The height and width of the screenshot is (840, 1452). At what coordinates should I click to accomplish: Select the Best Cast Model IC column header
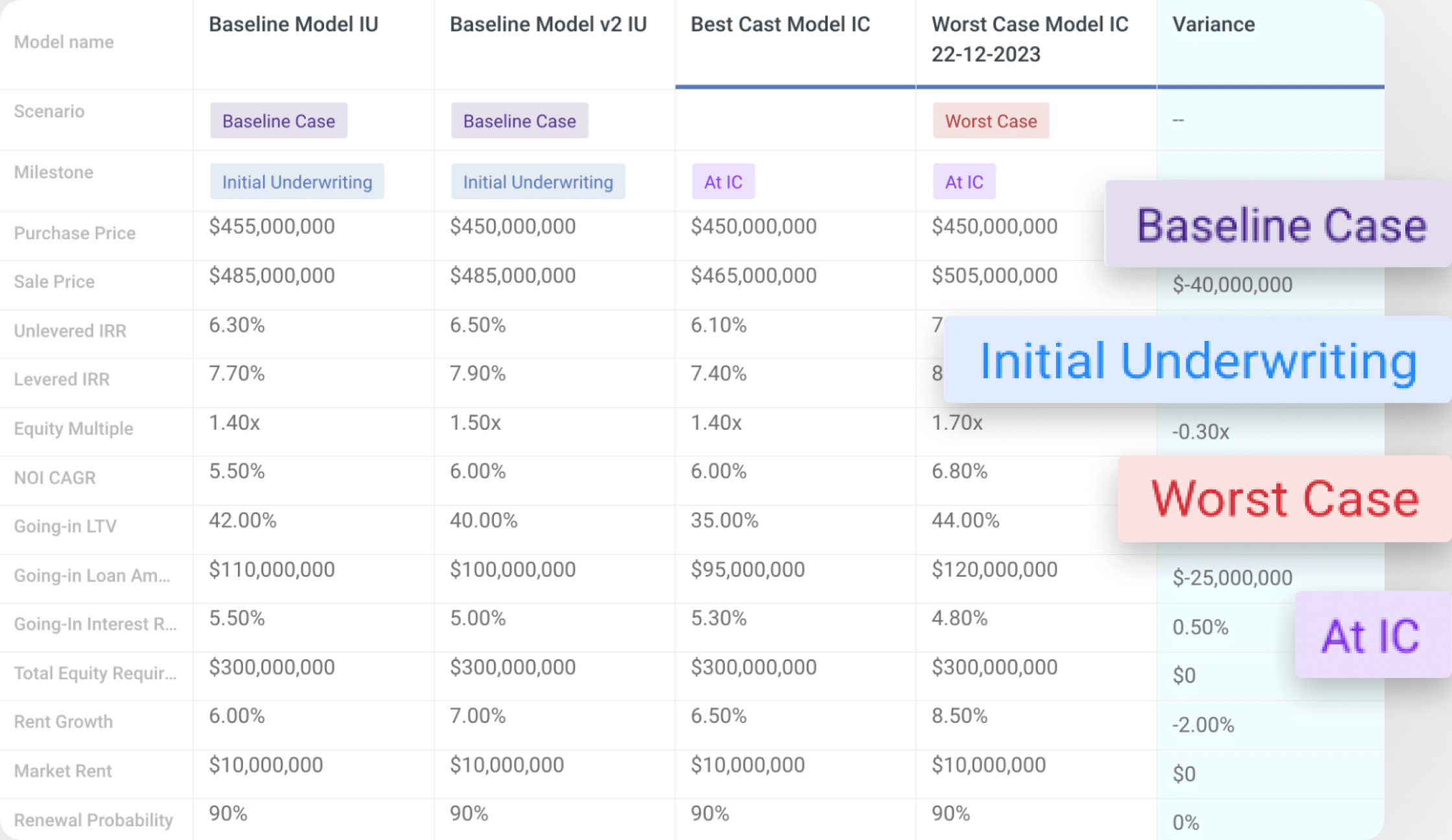pyautogui.click(x=780, y=25)
